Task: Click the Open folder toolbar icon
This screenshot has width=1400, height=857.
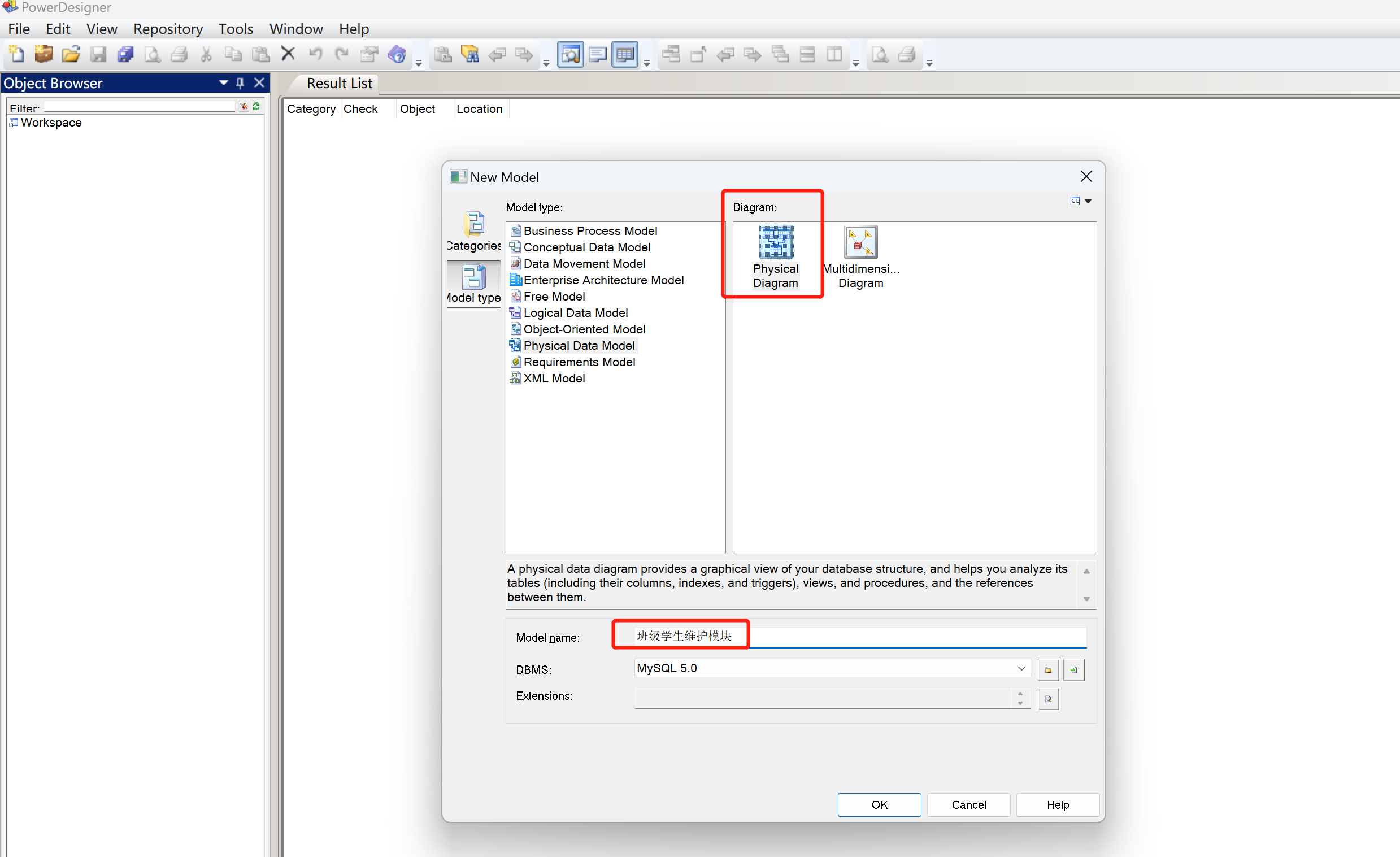Action: coord(71,55)
